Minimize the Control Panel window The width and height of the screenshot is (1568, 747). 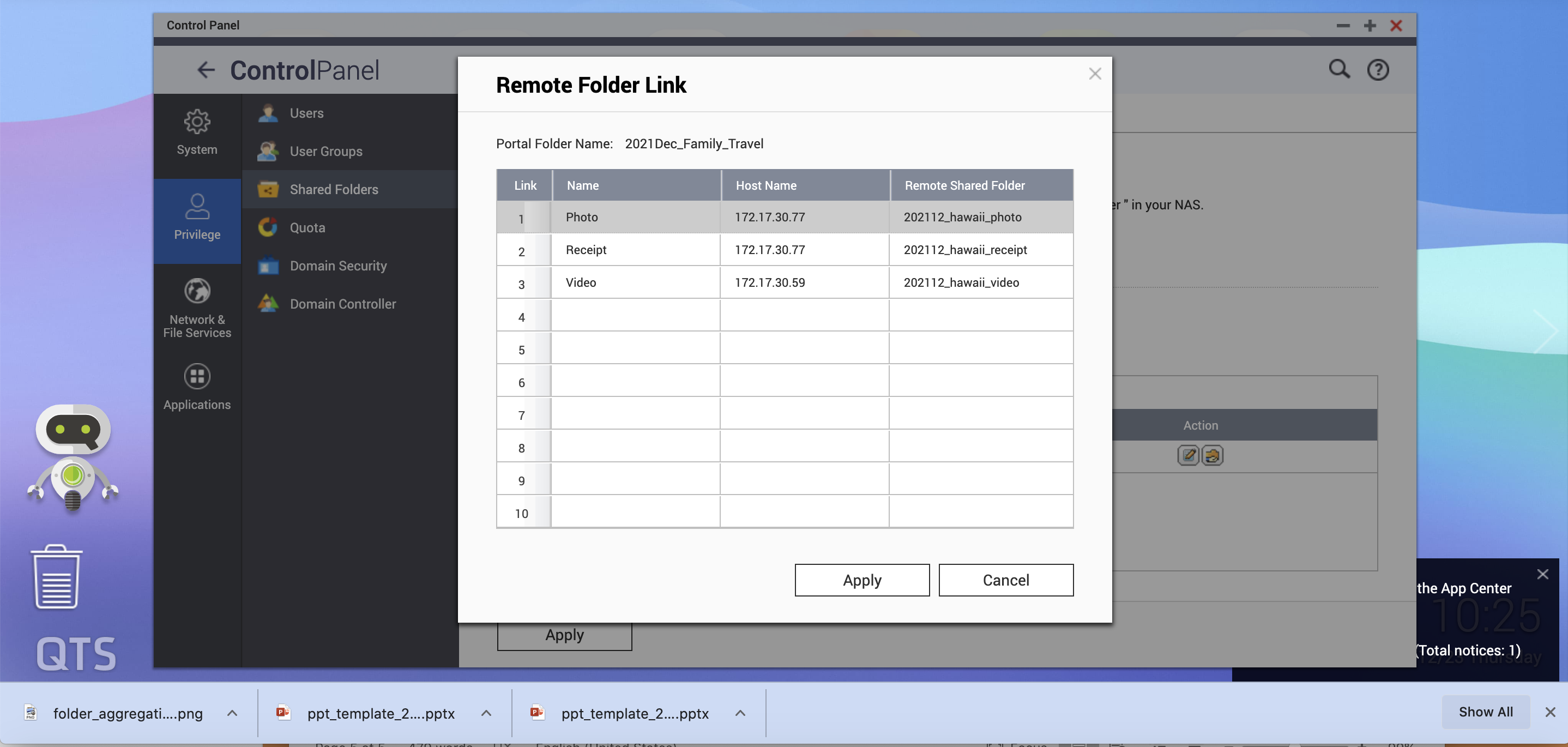[x=1343, y=26]
